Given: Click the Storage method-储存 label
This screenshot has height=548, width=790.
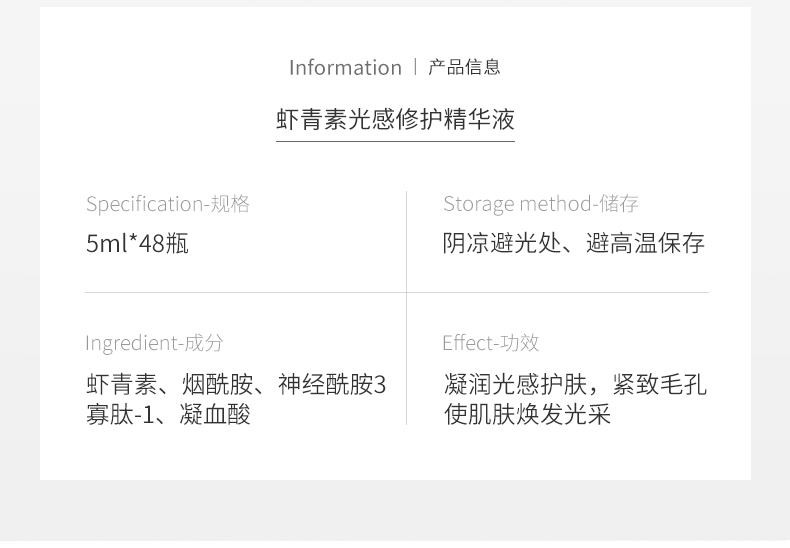Looking at the screenshot, I should tap(541, 204).
